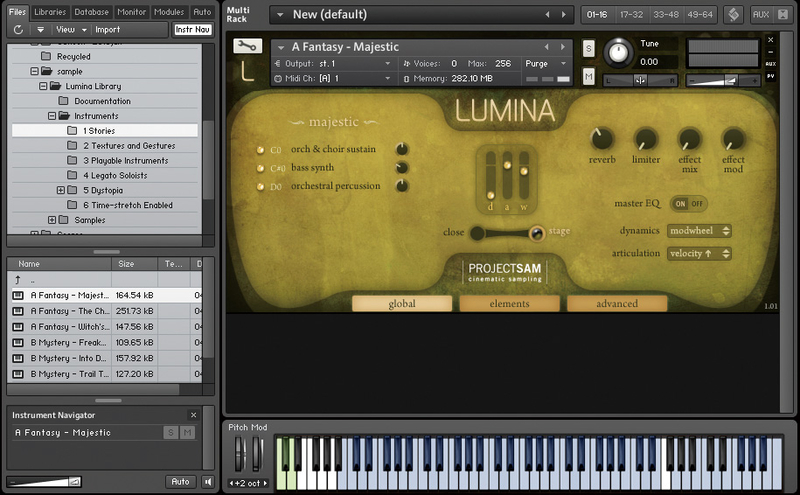Go to next instrument in A Fantasy - Majestic header
The image size is (800, 495).
click(x=563, y=47)
